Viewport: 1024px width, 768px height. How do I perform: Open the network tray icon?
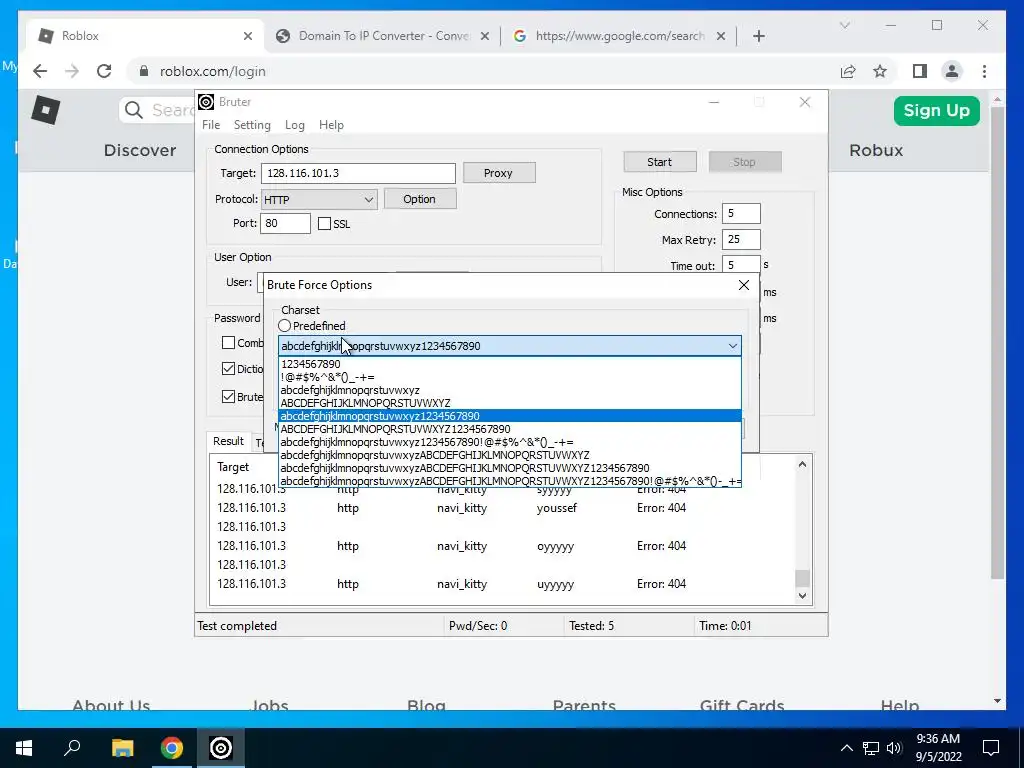coord(871,748)
